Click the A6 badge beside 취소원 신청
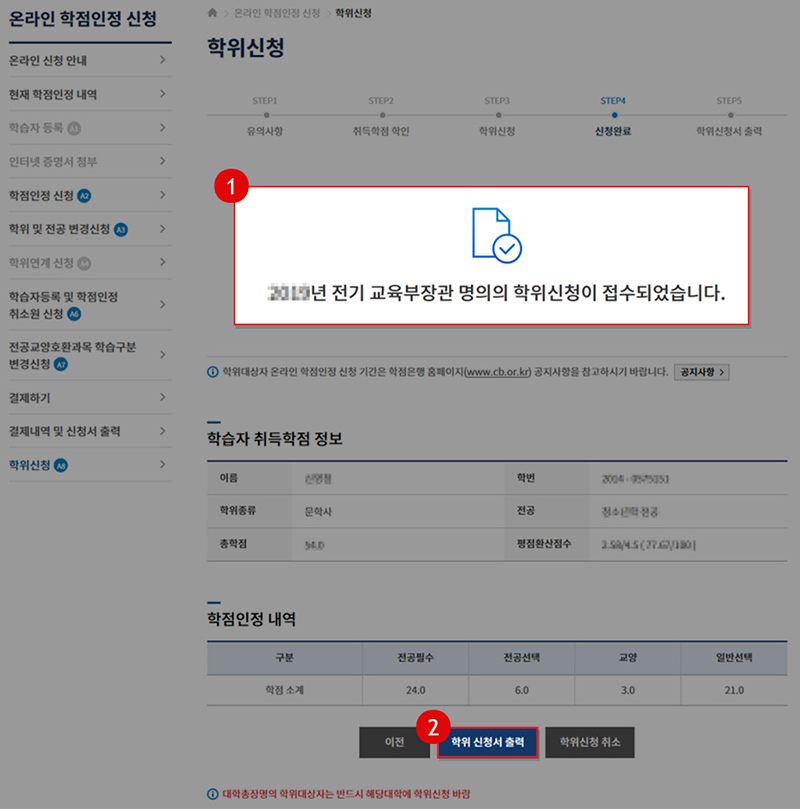 [x=74, y=313]
